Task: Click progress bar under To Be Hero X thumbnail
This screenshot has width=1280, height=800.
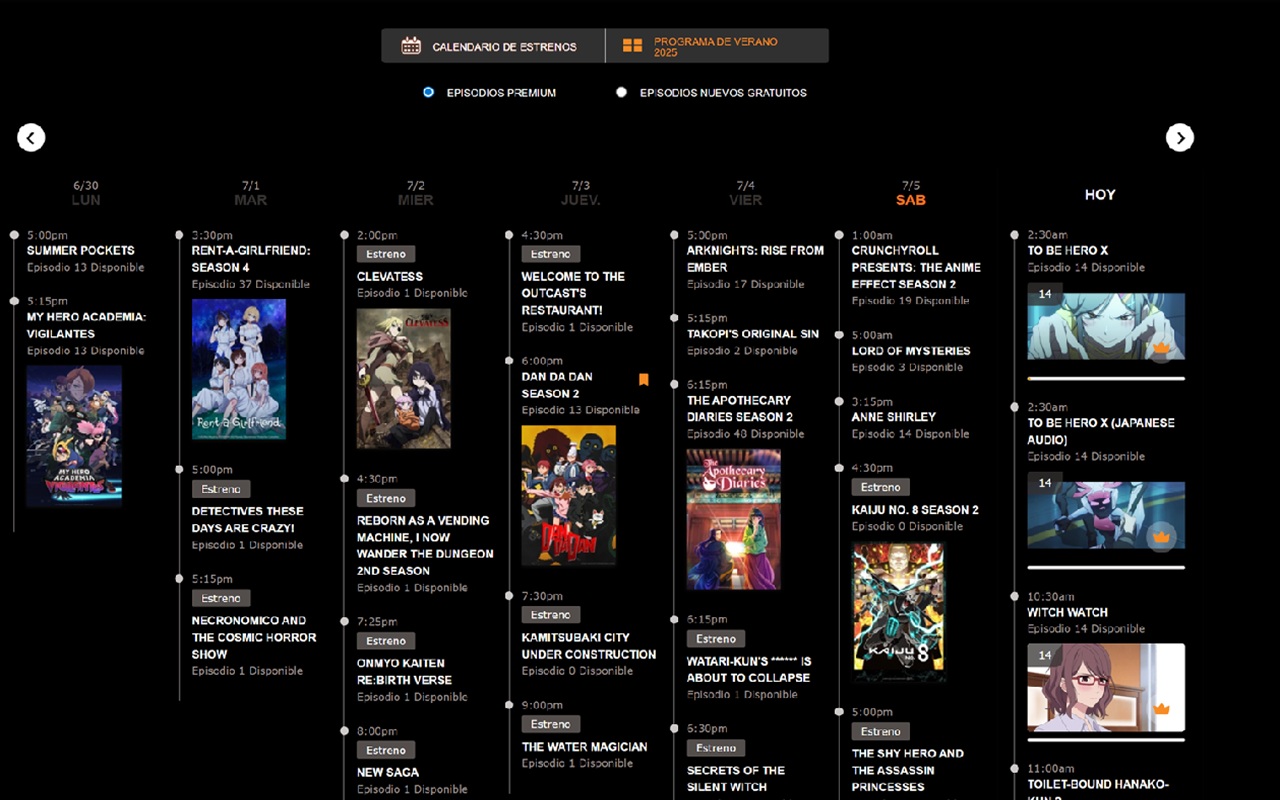Action: (1106, 378)
